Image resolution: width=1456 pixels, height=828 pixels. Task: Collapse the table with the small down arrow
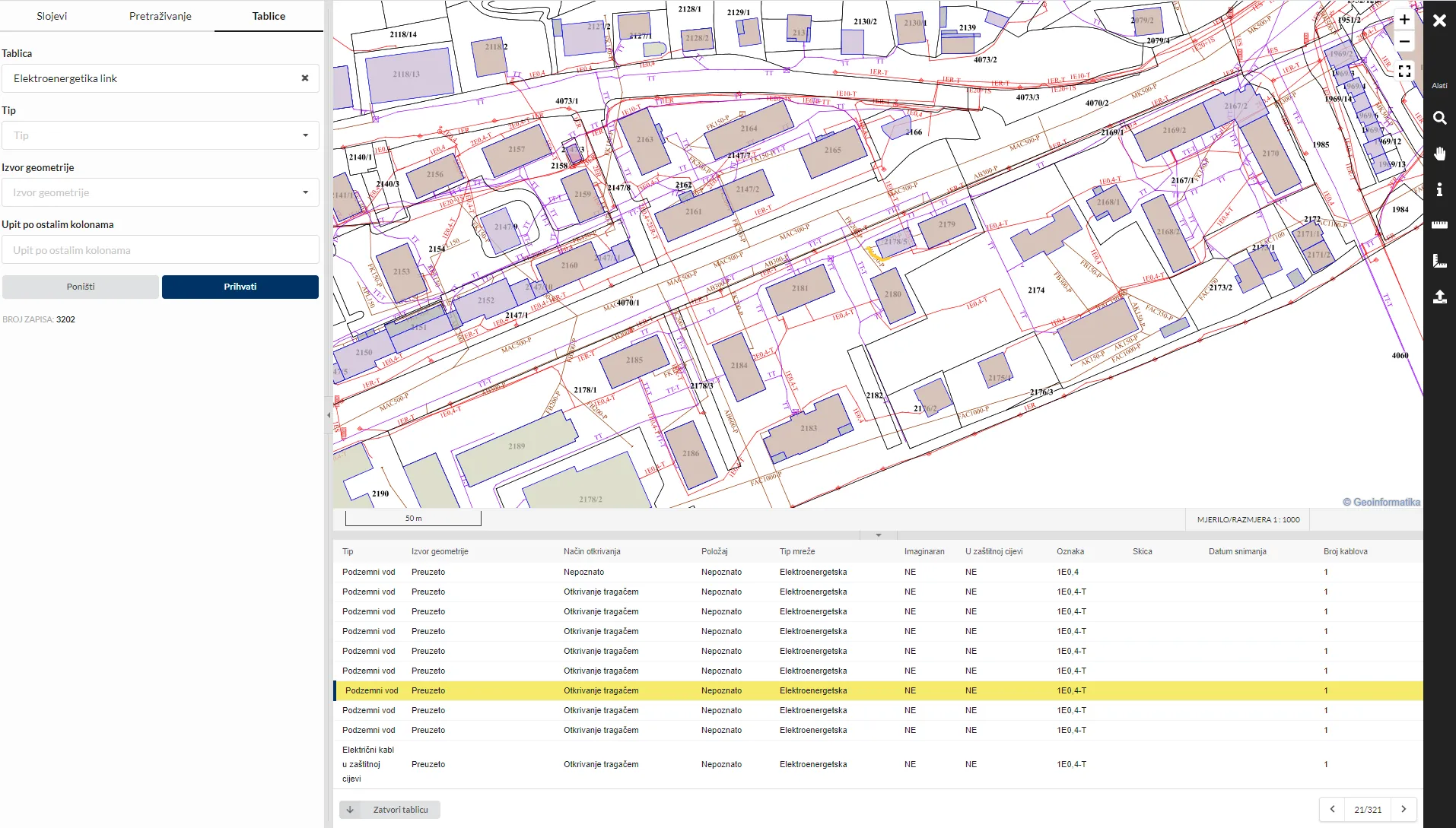tap(879, 535)
